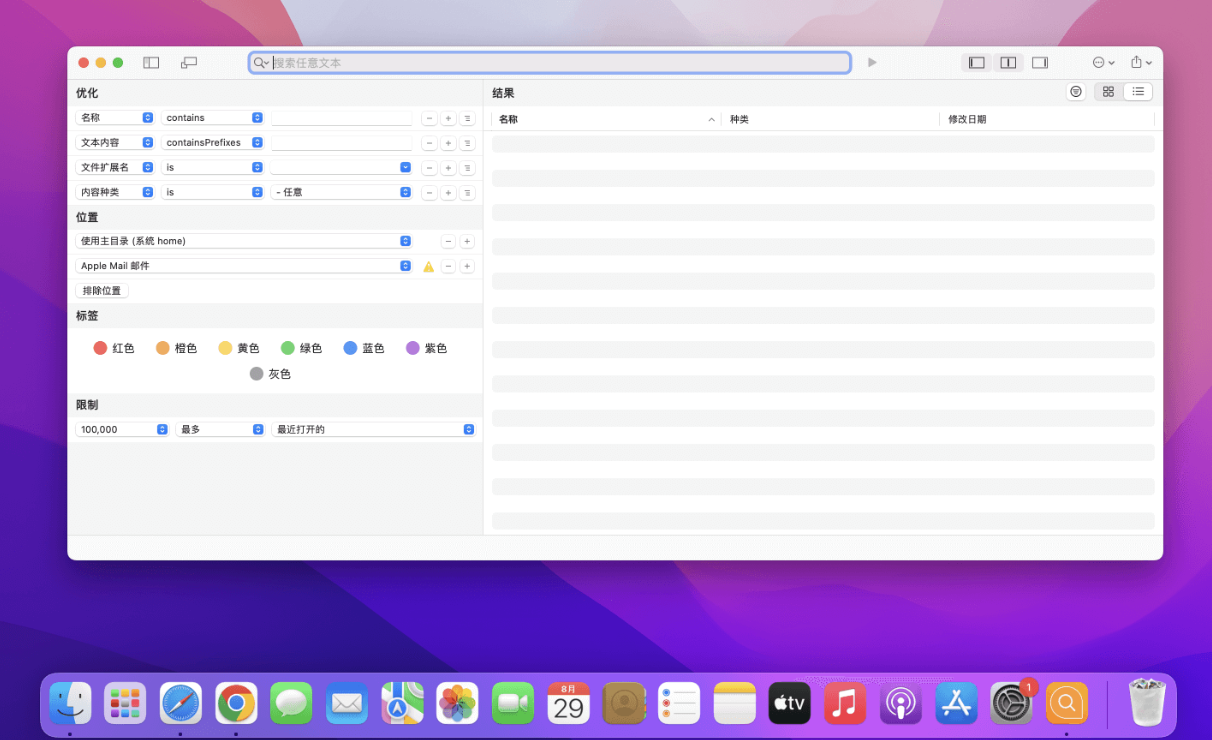Switch results to grid view icon
The width and height of the screenshot is (1212, 740).
(1108, 91)
